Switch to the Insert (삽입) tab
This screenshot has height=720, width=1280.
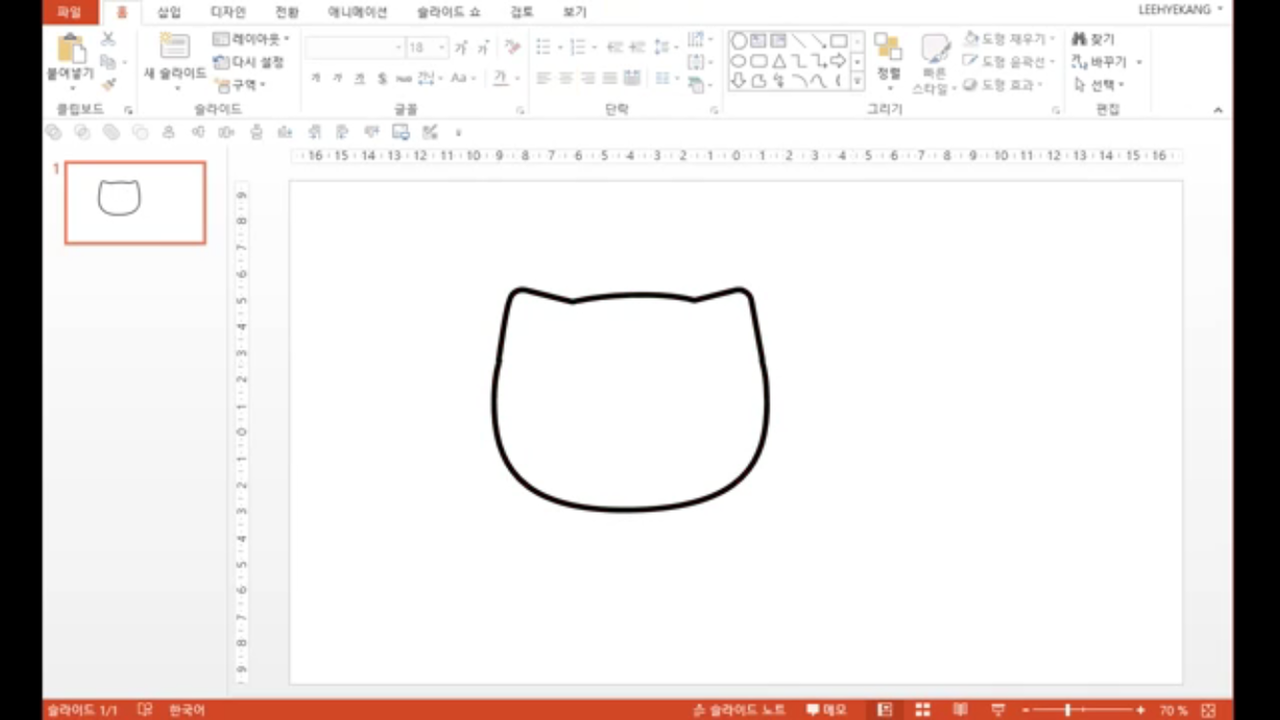point(169,12)
